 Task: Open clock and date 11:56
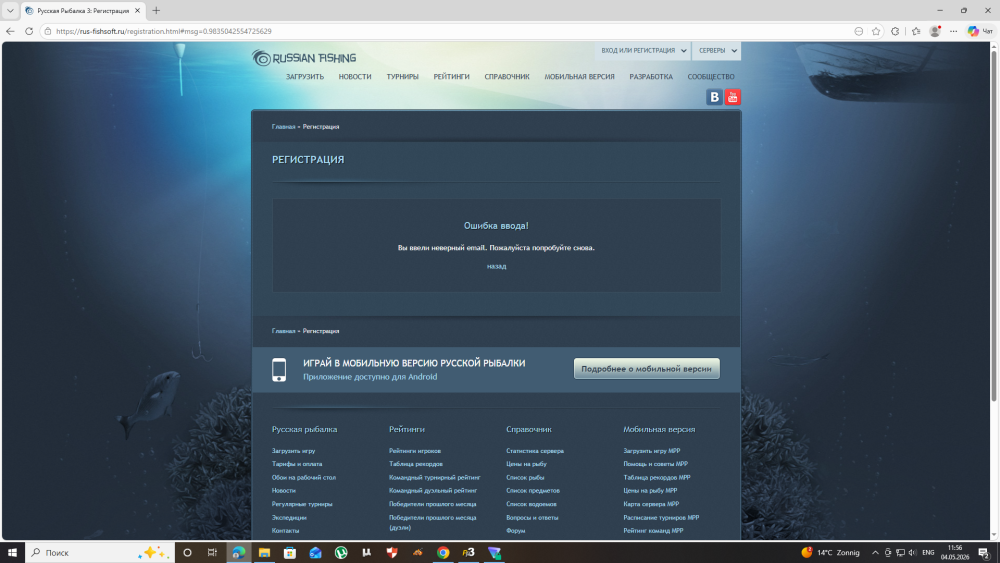pyautogui.click(x=955, y=552)
